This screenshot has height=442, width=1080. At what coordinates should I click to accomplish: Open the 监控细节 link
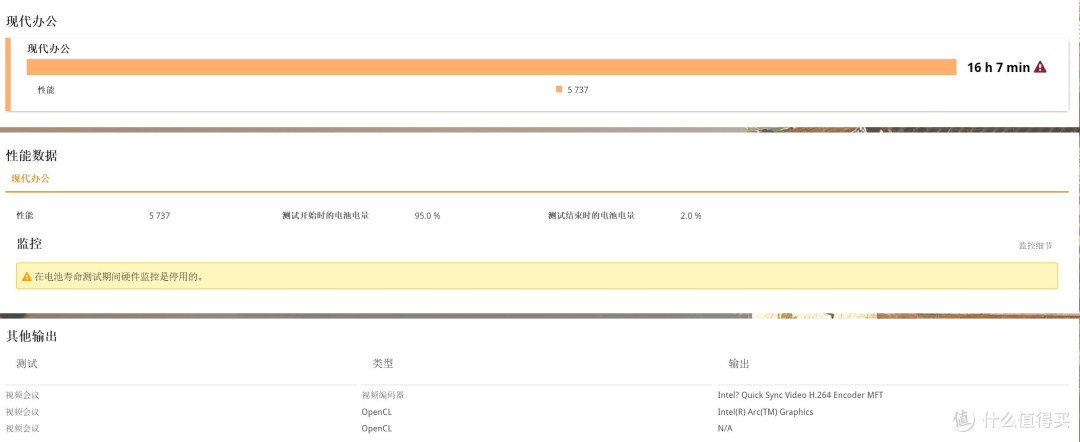pyautogui.click(x=1036, y=246)
